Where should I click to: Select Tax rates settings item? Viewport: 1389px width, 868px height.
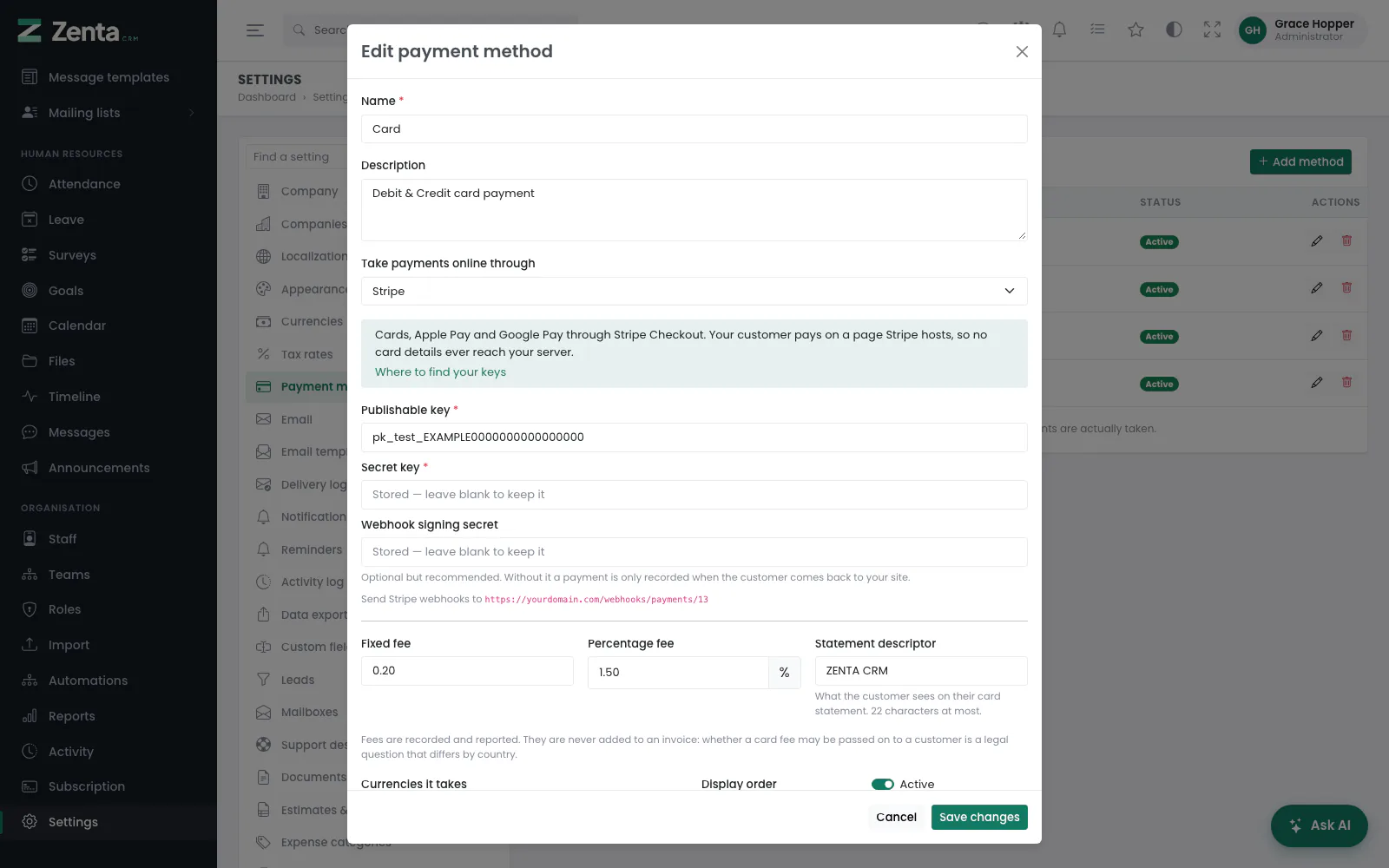[297, 354]
